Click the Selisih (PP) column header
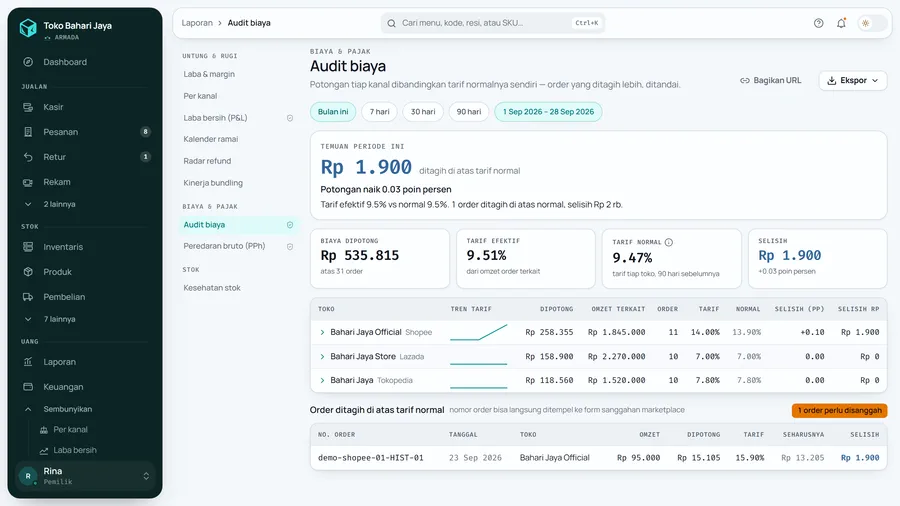The width and height of the screenshot is (900, 506). (799, 309)
